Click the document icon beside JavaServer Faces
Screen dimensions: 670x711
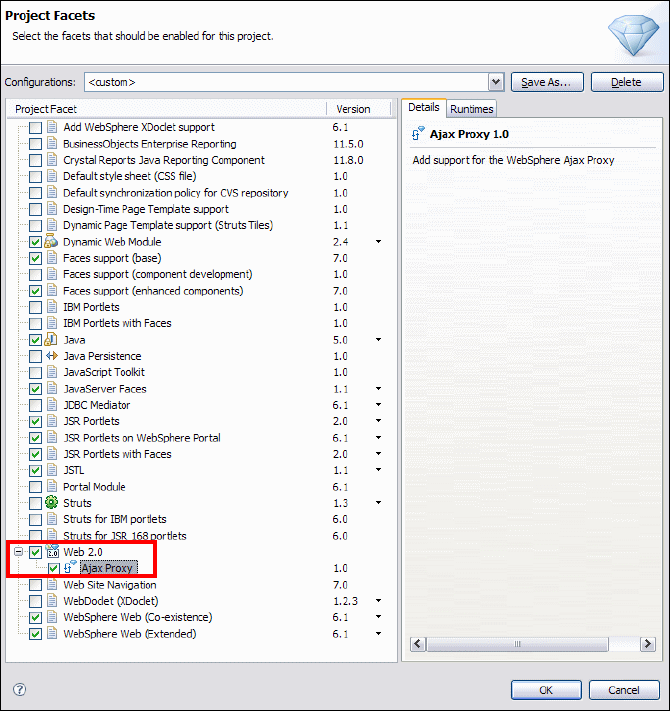point(52,388)
